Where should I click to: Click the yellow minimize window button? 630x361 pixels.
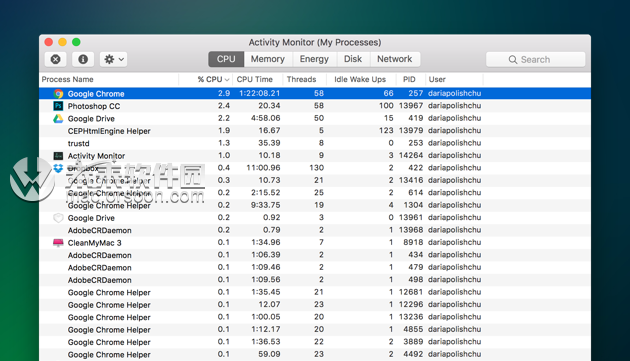62,42
